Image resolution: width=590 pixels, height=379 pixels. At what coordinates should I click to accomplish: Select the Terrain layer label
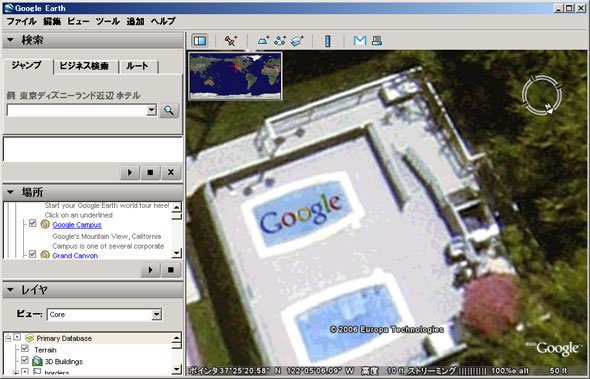[45, 350]
